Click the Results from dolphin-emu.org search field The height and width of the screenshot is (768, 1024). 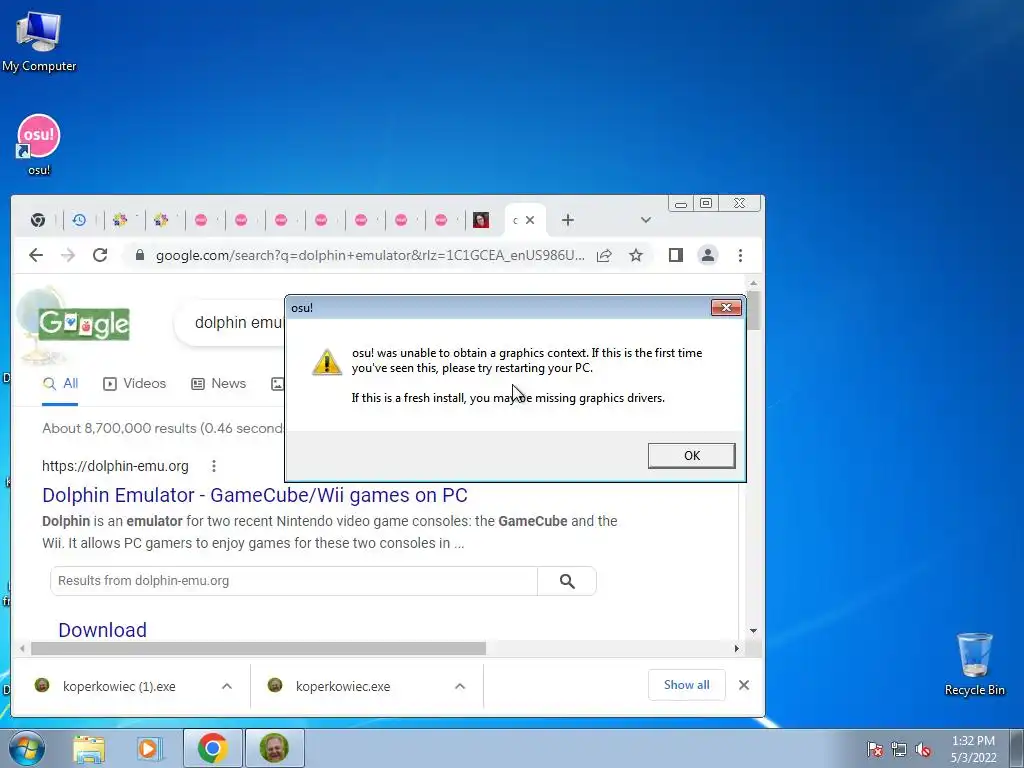click(x=294, y=581)
